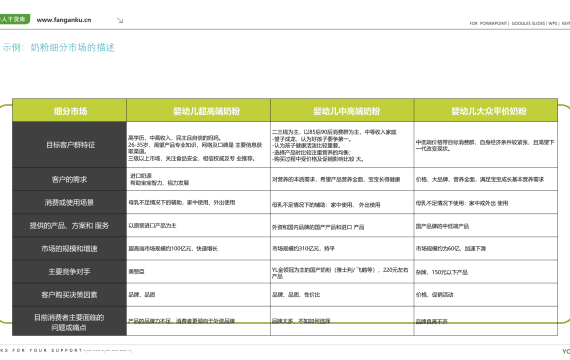The height and width of the screenshot is (360, 570).
Task: Click the 消费或使用场景 row label
Action: 69,203
